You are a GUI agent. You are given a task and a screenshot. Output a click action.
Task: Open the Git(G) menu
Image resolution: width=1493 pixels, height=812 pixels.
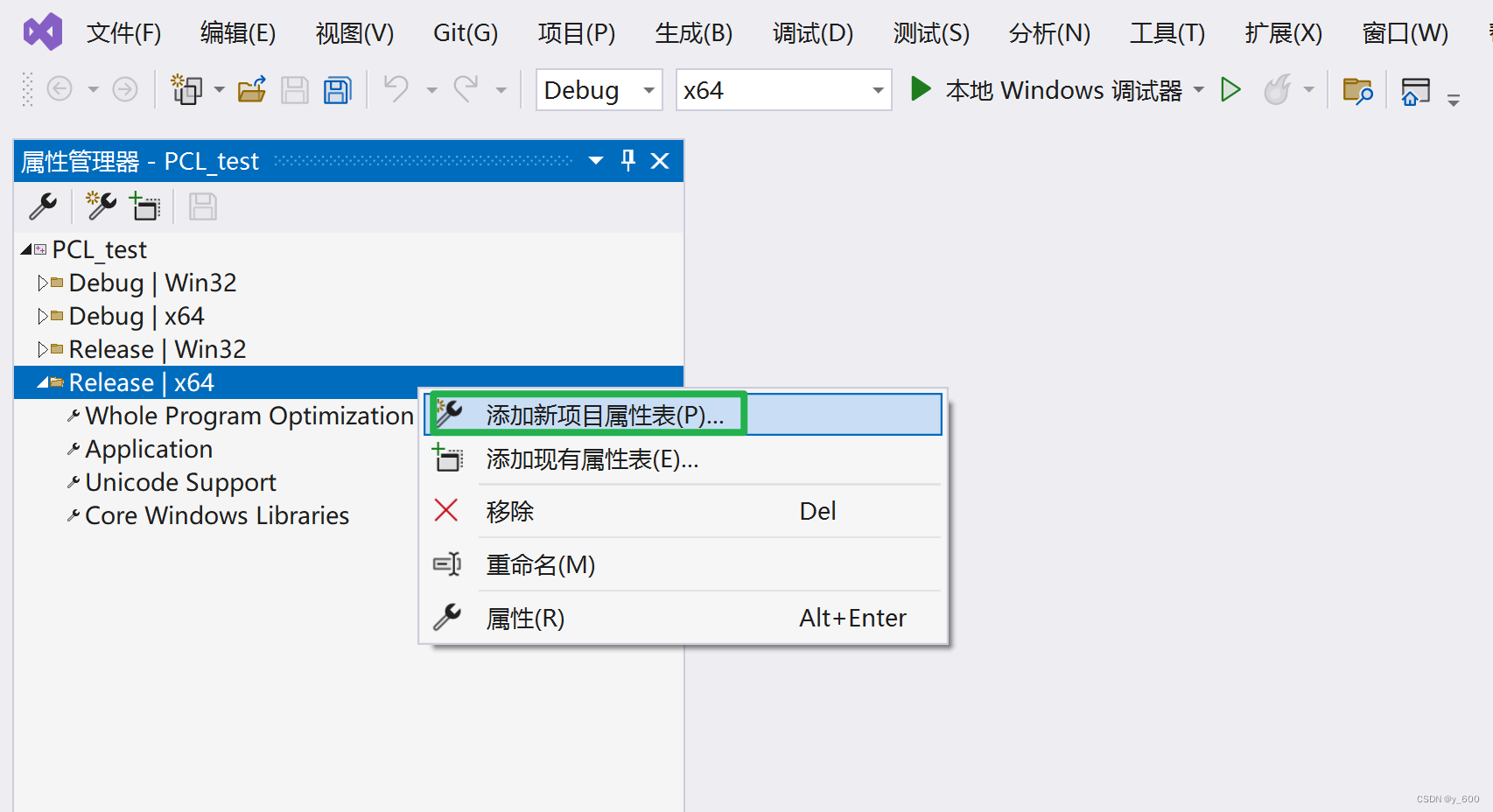point(465,32)
